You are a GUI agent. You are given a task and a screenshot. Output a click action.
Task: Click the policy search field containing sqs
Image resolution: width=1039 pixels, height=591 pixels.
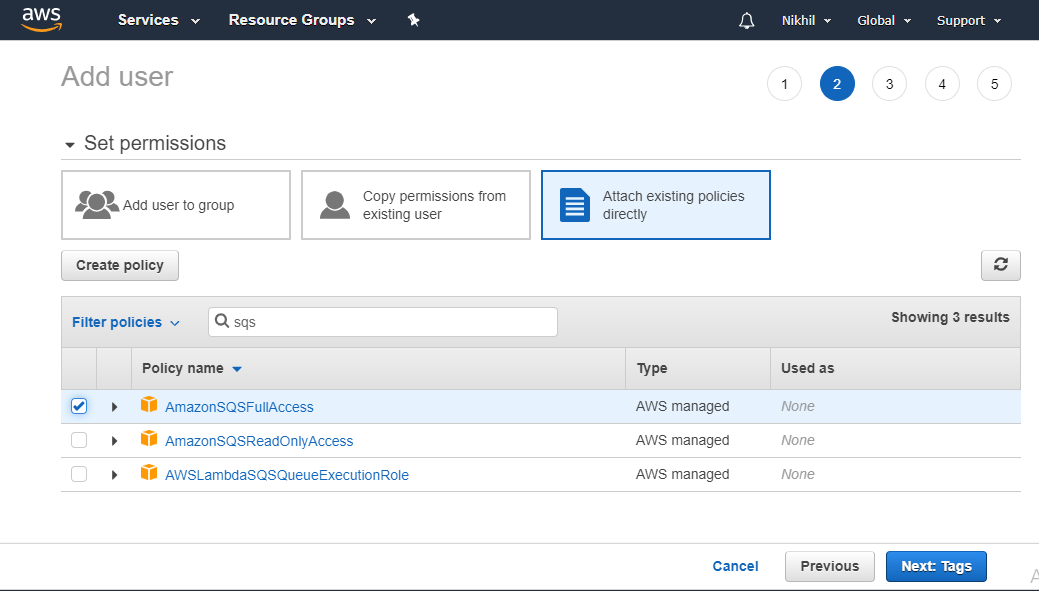click(x=382, y=321)
